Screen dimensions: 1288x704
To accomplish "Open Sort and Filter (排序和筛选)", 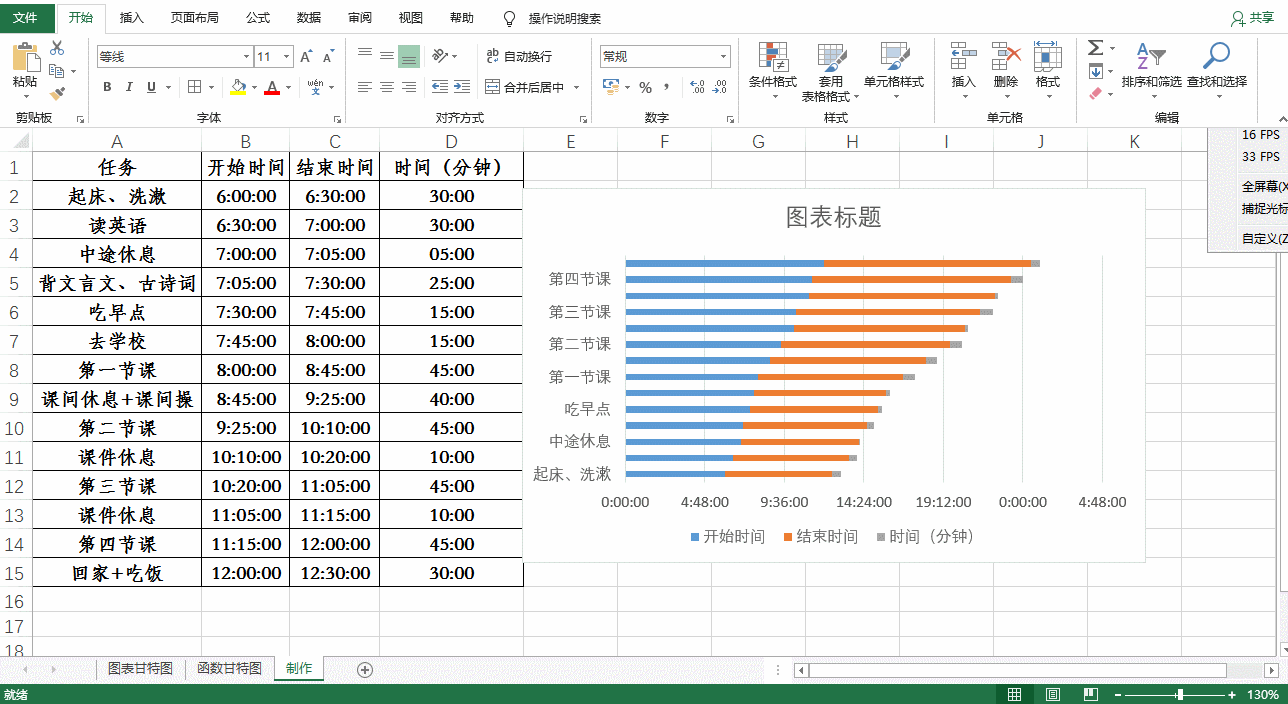I will pyautogui.click(x=1151, y=72).
